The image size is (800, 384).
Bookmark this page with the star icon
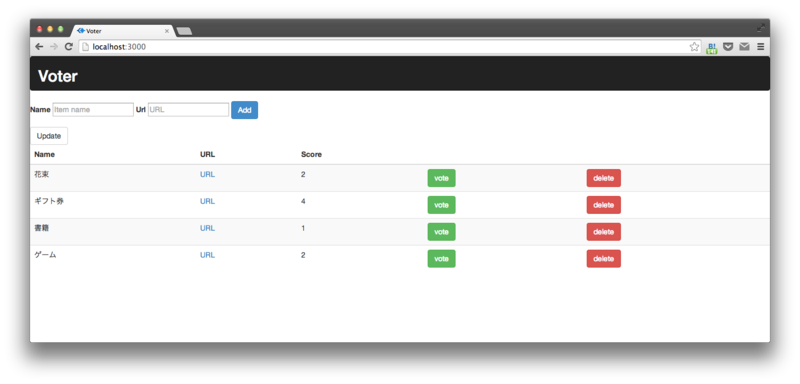(x=694, y=47)
